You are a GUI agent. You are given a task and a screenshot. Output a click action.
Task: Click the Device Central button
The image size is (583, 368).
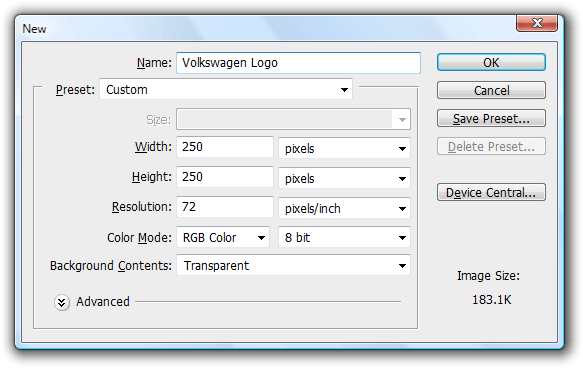click(x=491, y=192)
